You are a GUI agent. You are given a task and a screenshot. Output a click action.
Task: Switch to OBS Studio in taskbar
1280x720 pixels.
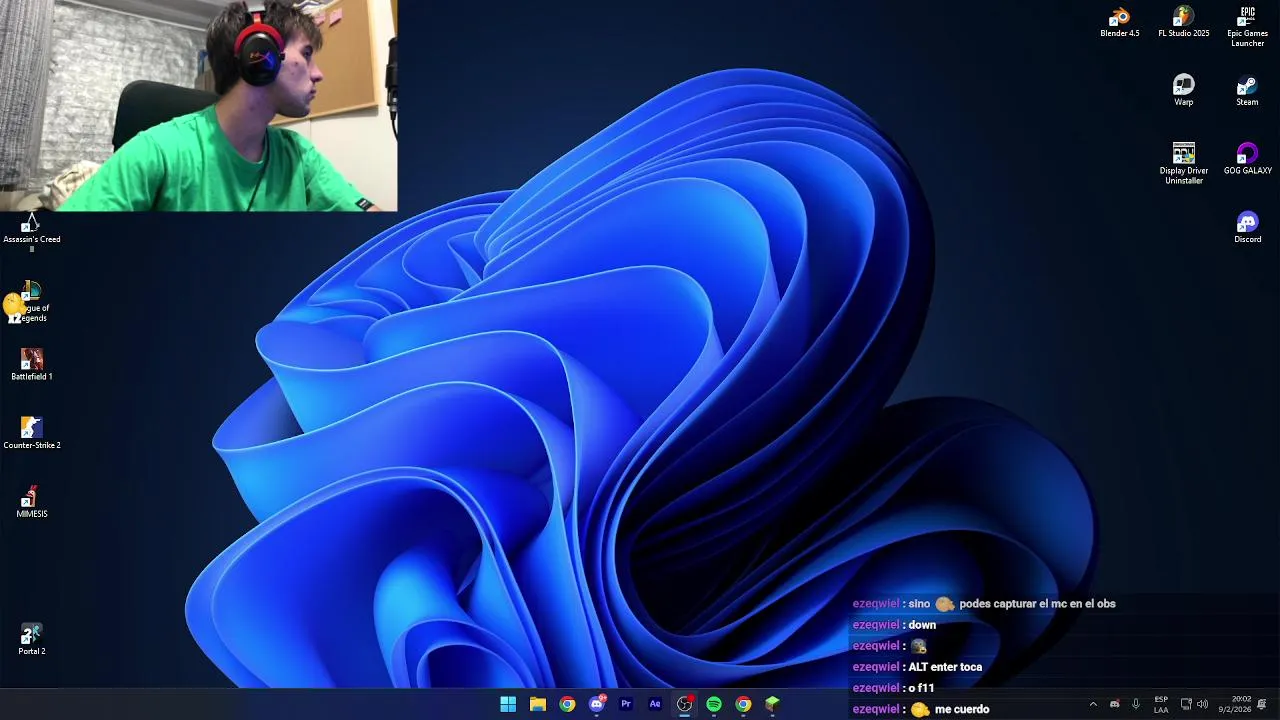[x=684, y=704]
